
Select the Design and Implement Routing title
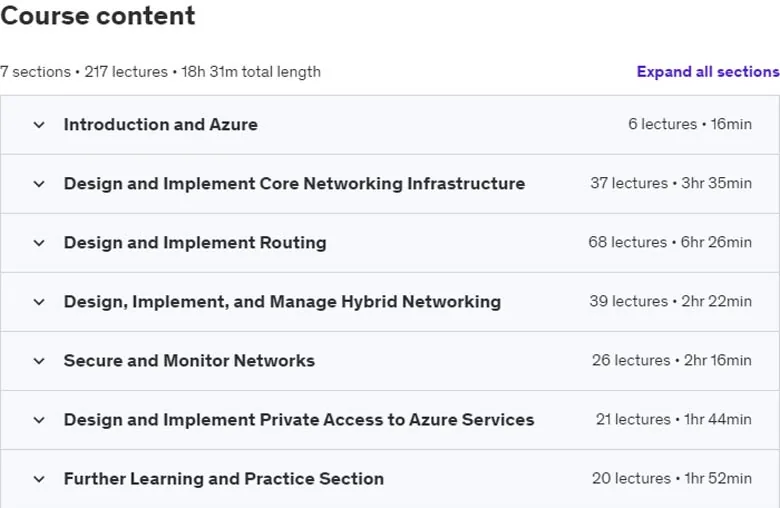tap(195, 243)
